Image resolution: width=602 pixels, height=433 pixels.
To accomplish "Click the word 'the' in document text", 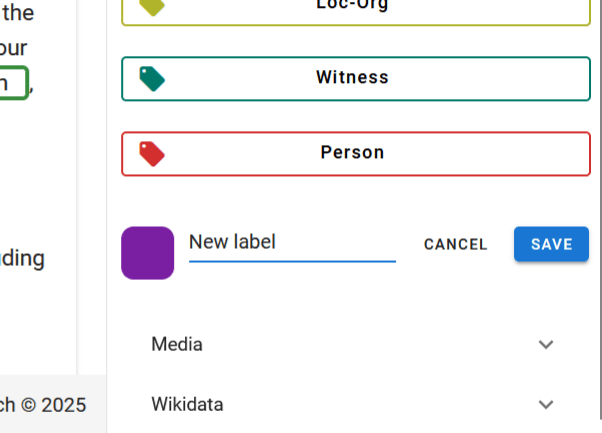I will click(x=19, y=13).
